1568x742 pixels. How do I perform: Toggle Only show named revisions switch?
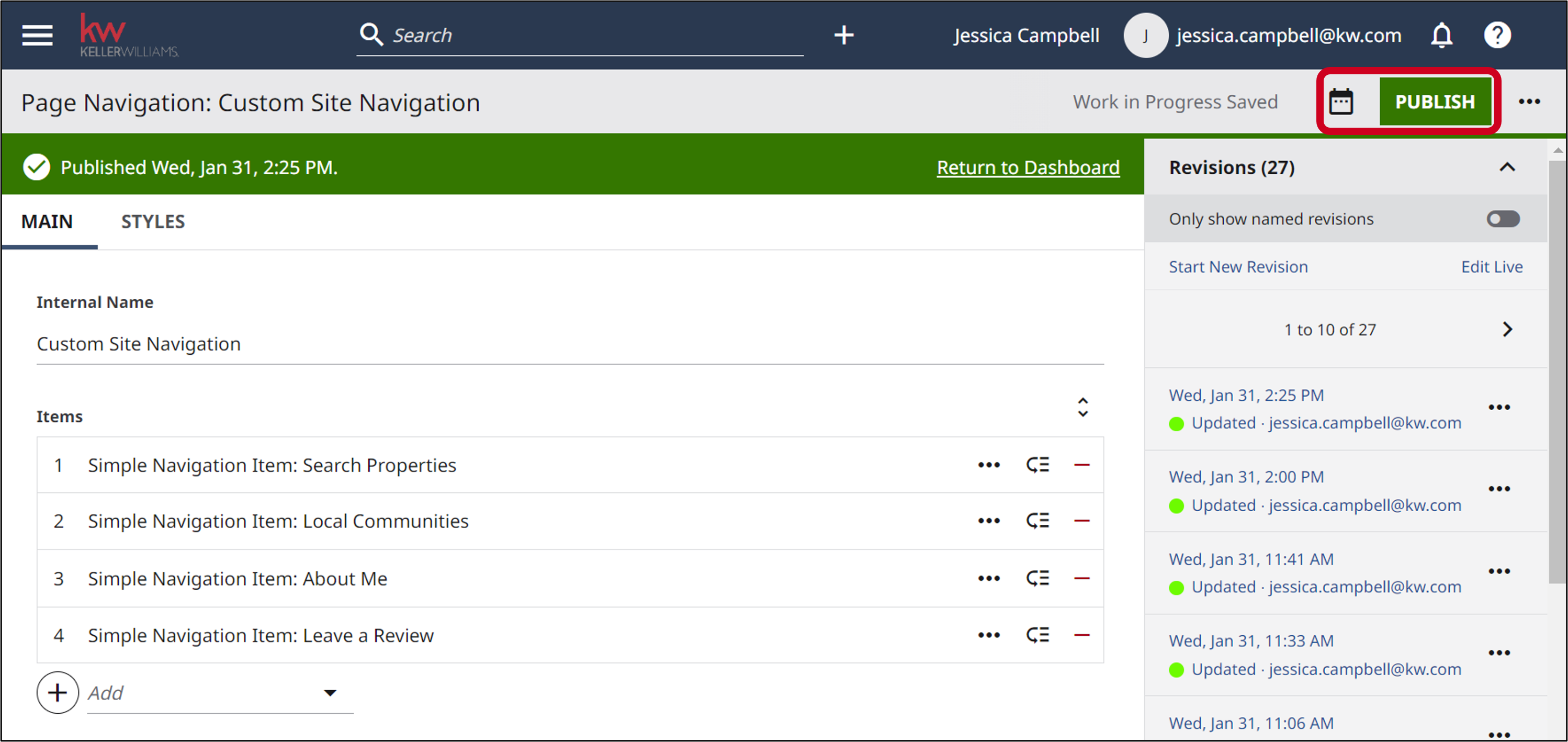coord(1502,219)
